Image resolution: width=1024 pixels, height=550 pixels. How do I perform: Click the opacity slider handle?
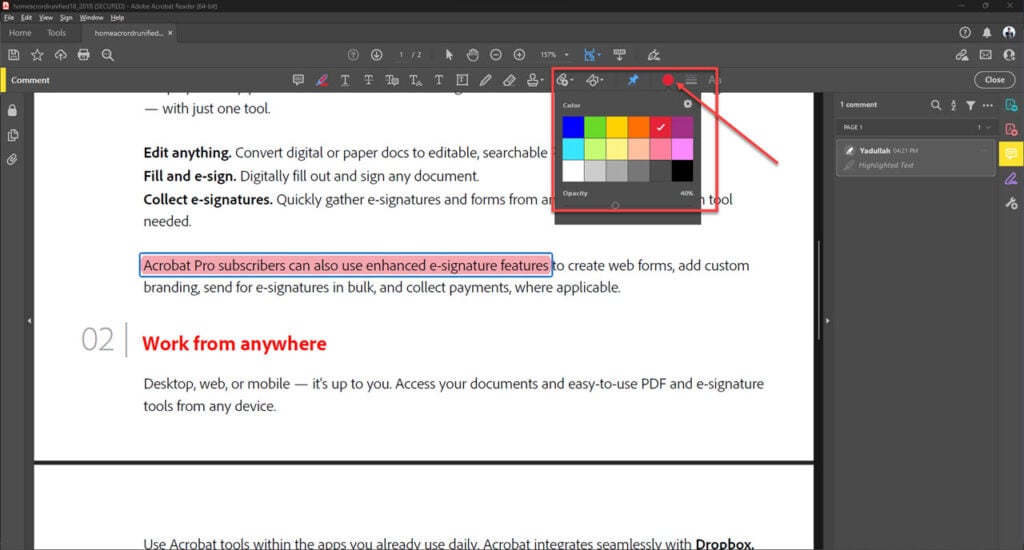tap(615, 205)
